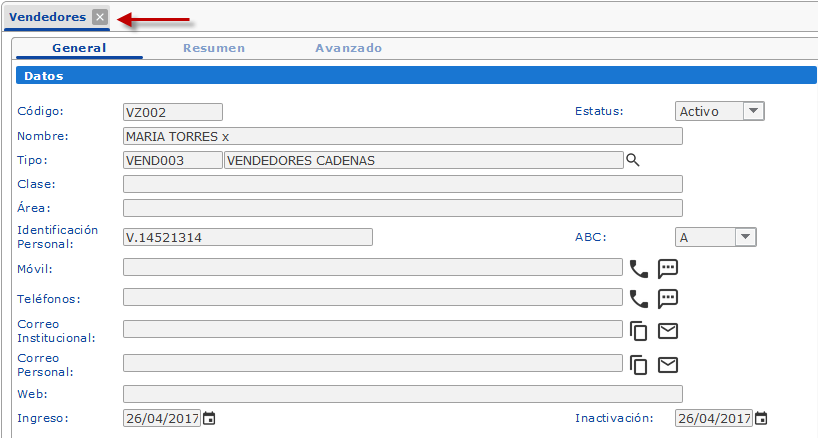The height and width of the screenshot is (438, 818).
Task: Click the magnifier search icon beside Tipo
Action: click(632, 160)
